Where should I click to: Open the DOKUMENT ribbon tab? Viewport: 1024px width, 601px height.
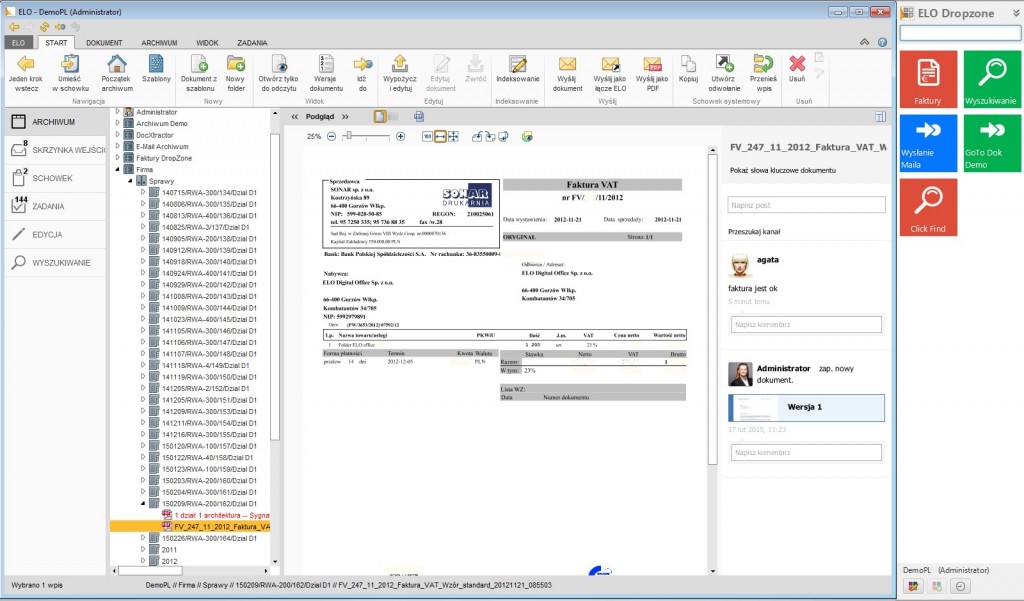click(x=104, y=42)
